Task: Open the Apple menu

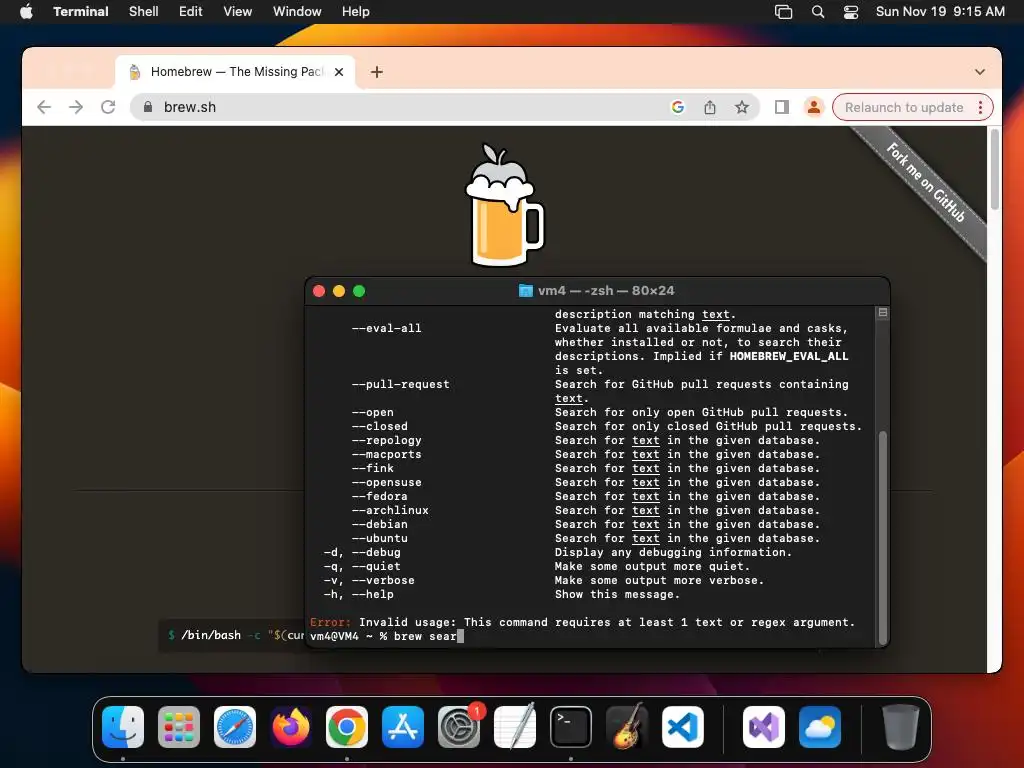Action: tap(26, 12)
